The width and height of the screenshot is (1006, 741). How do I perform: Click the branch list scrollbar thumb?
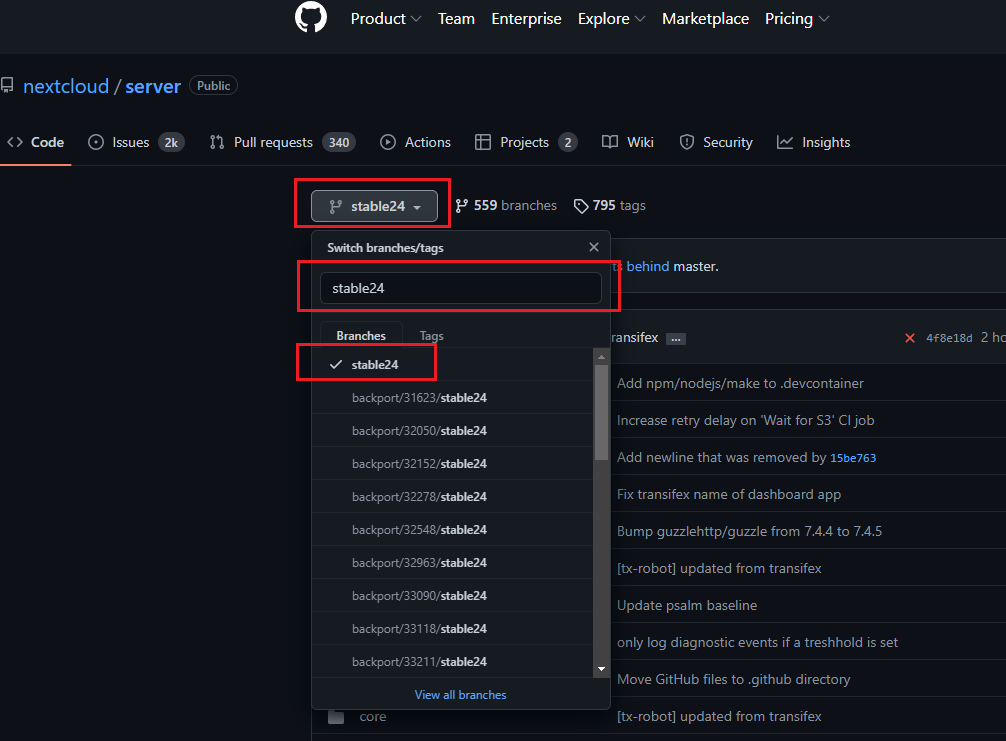coord(601,413)
